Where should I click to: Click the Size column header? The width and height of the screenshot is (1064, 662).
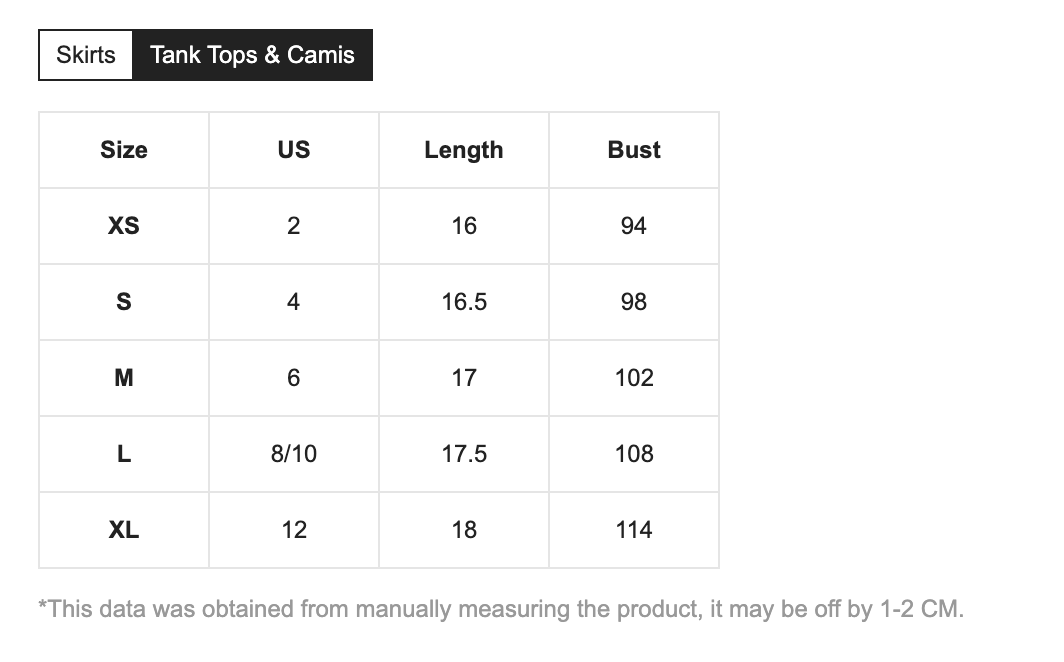[x=124, y=150]
